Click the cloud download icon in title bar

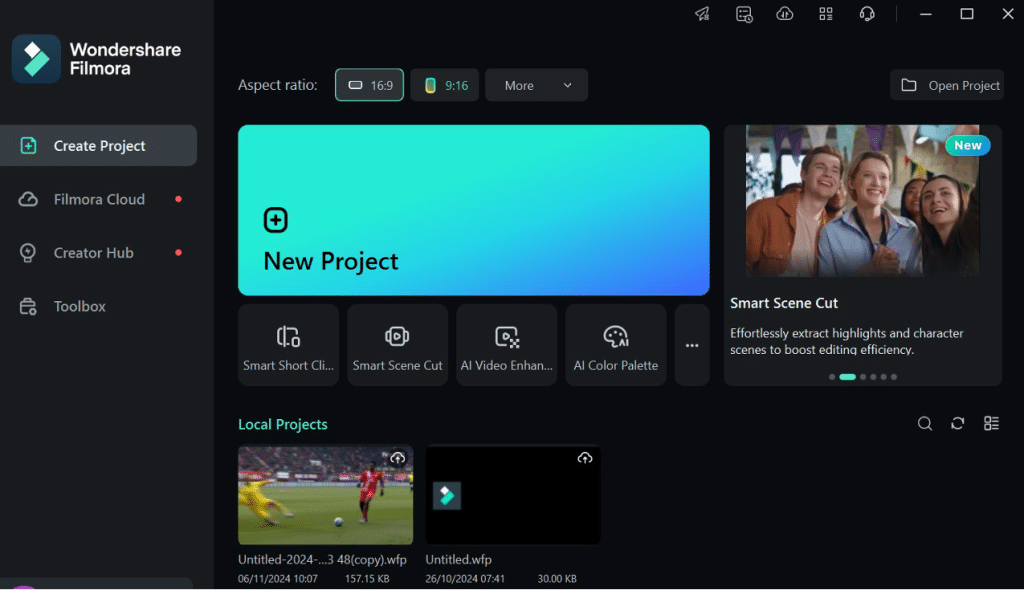coord(785,14)
